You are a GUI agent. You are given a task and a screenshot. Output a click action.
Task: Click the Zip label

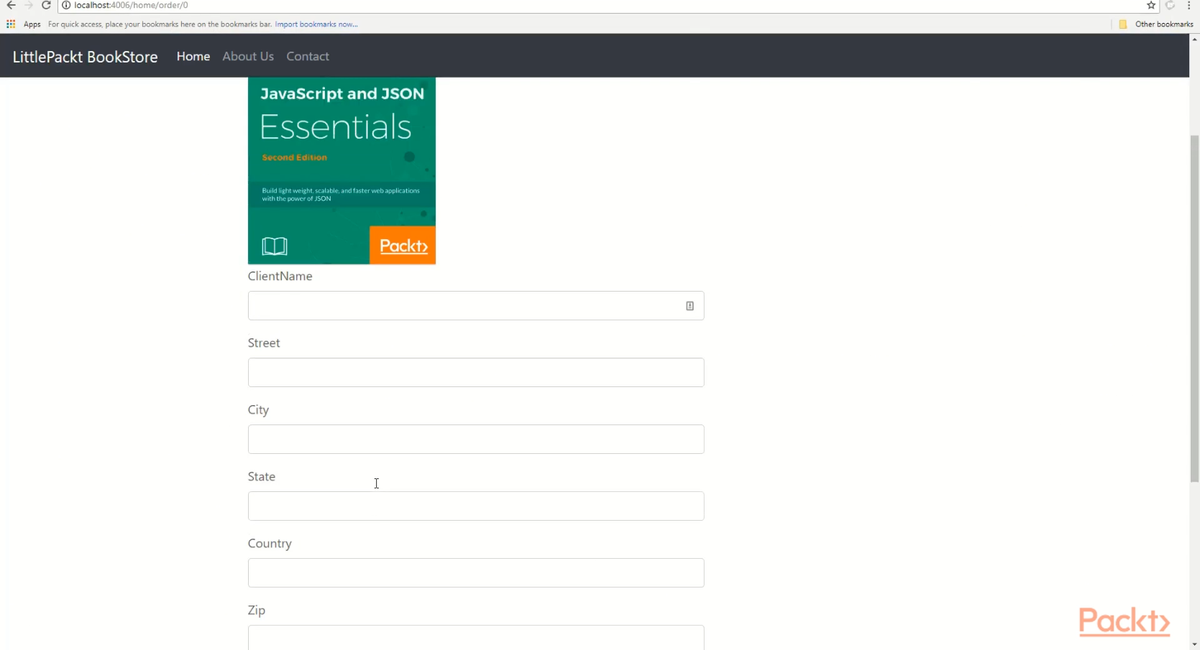pos(256,610)
